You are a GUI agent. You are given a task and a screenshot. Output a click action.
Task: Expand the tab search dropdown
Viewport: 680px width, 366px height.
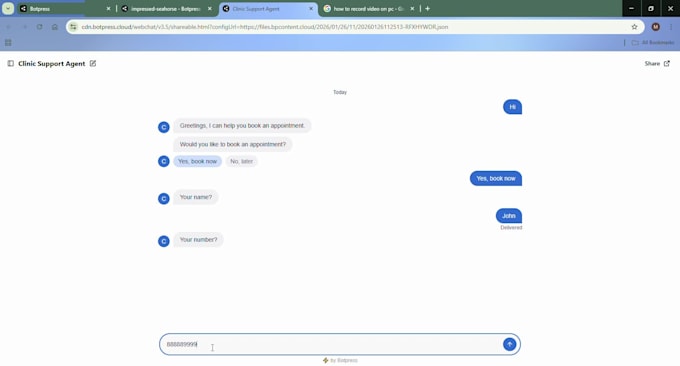click(x=8, y=9)
